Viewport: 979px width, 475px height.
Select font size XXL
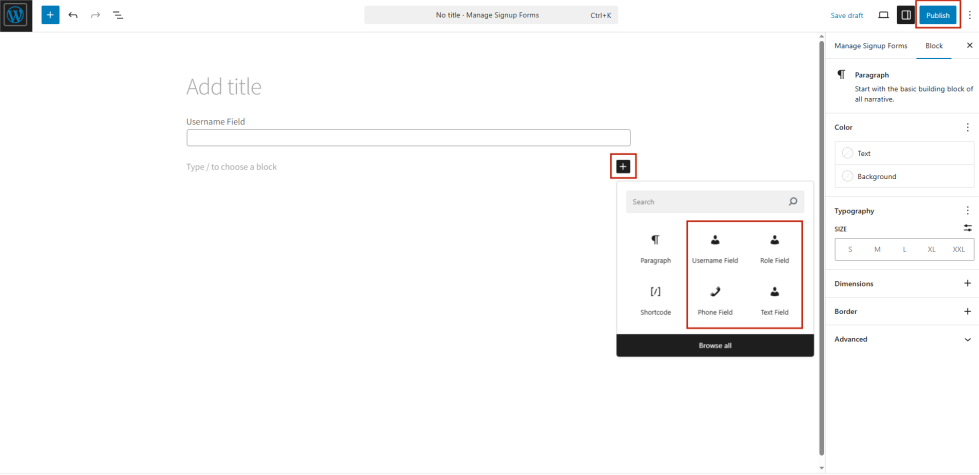click(x=958, y=249)
